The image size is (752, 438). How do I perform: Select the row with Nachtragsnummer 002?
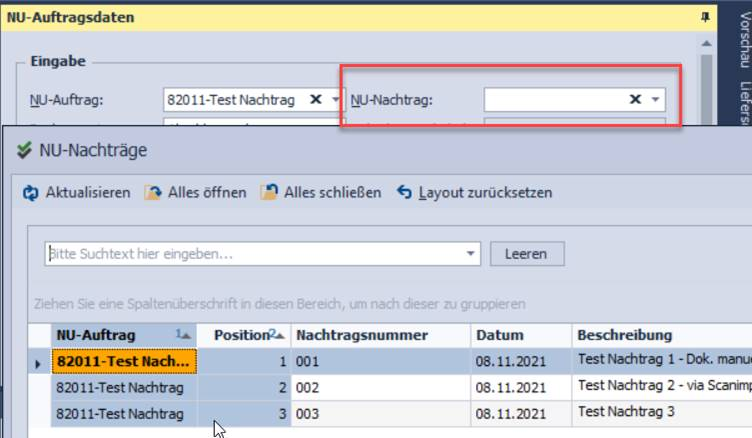coord(380,387)
